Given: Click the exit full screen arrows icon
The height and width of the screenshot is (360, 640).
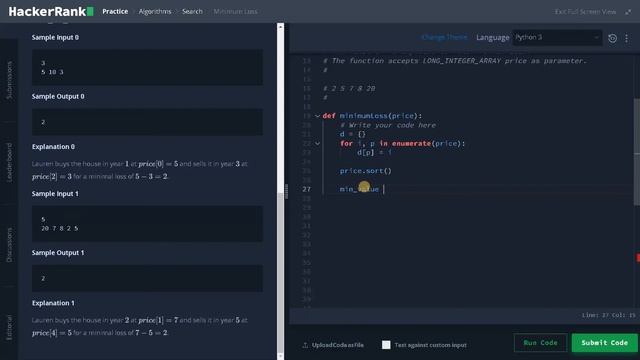Looking at the screenshot, I should (x=628, y=12).
